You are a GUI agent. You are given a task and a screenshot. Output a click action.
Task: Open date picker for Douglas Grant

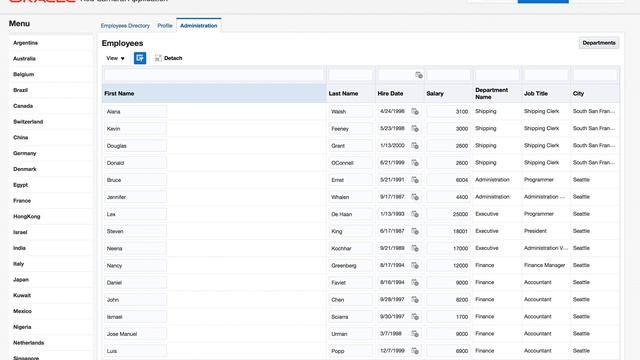[415, 146]
